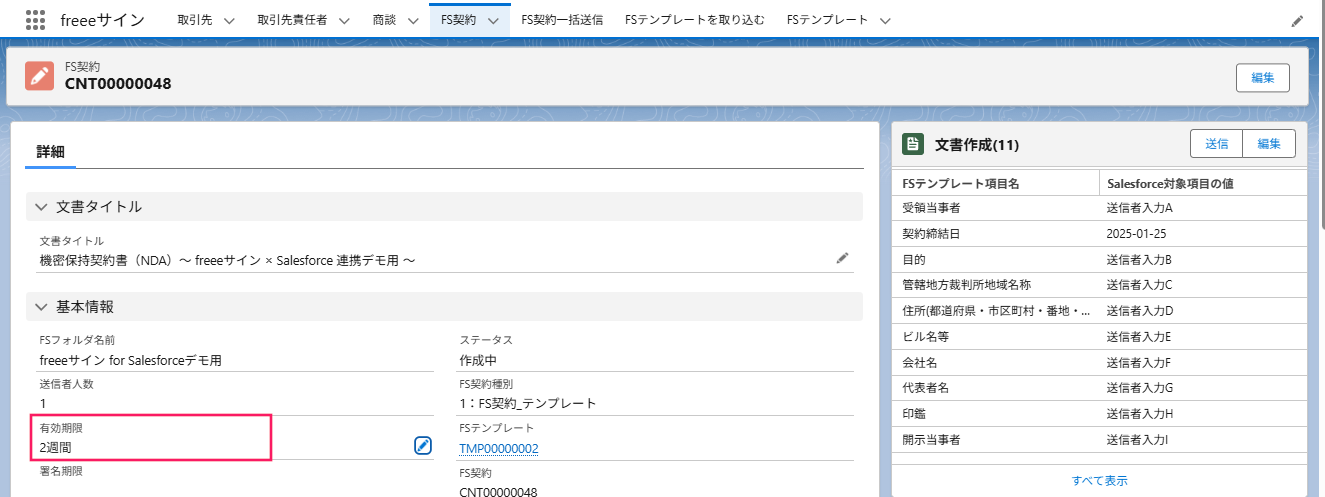The image size is (1325, 497).
Task: Click 送信者入力F value
Action: pyautogui.click(x=1138, y=362)
